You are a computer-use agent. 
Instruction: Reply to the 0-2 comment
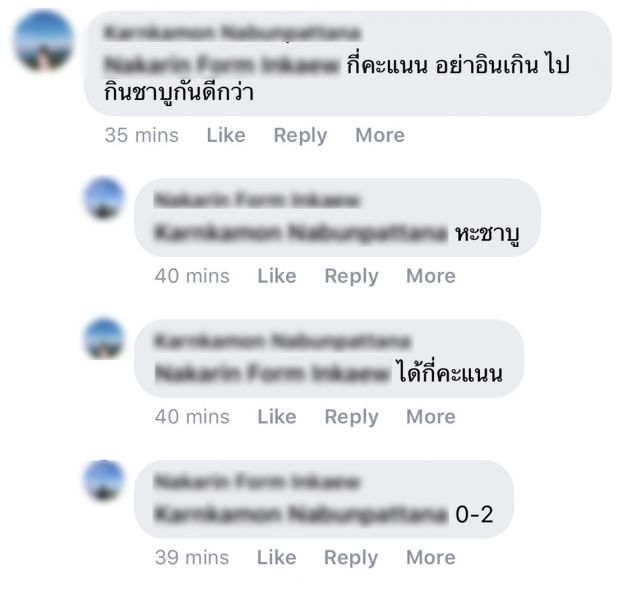[351, 558]
